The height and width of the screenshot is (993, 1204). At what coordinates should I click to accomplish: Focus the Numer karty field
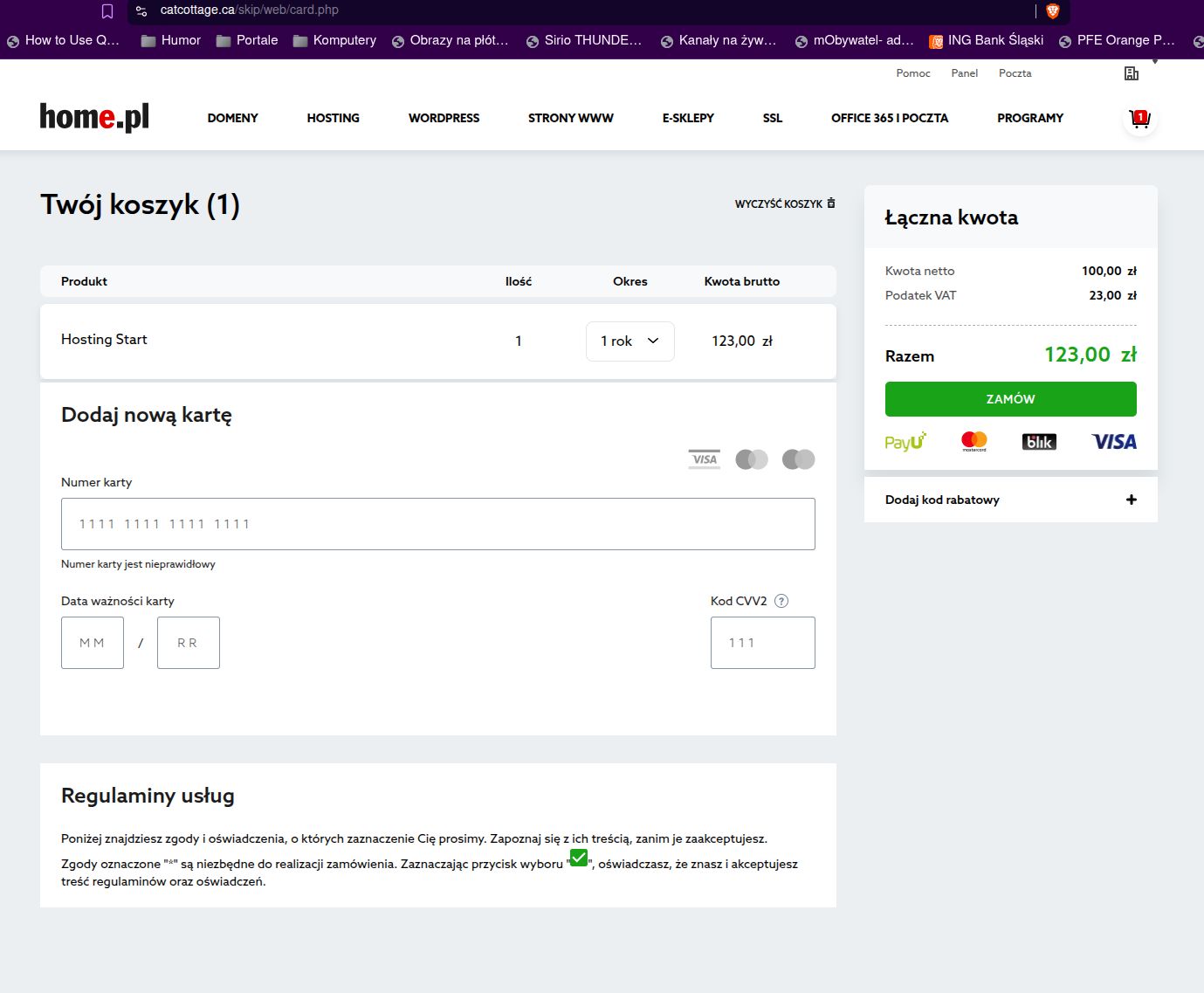coord(438,524)
